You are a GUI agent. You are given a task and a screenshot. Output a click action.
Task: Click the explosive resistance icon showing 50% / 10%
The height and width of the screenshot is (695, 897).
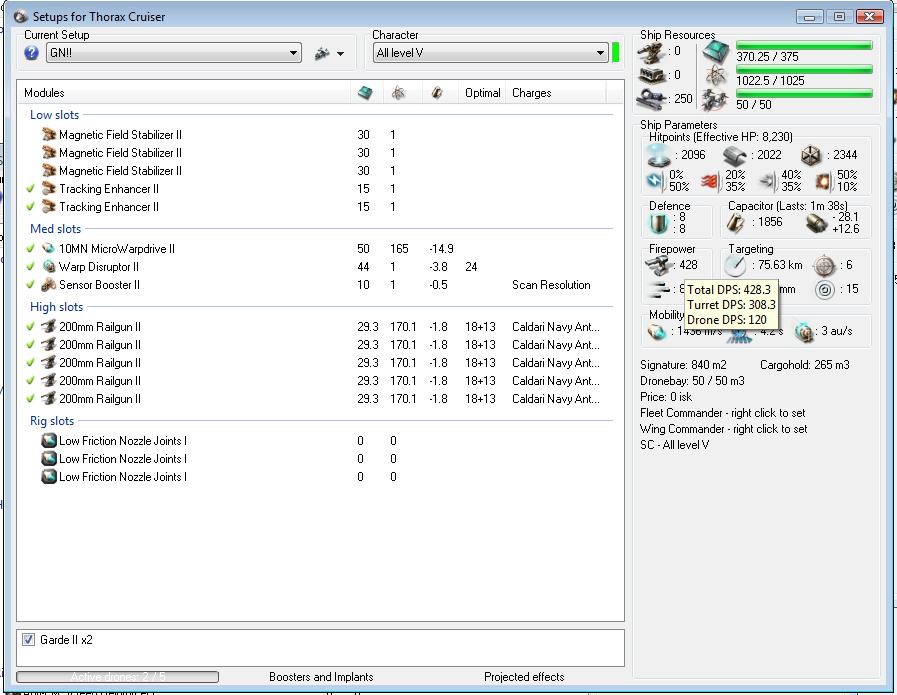(x=823, y=181)
